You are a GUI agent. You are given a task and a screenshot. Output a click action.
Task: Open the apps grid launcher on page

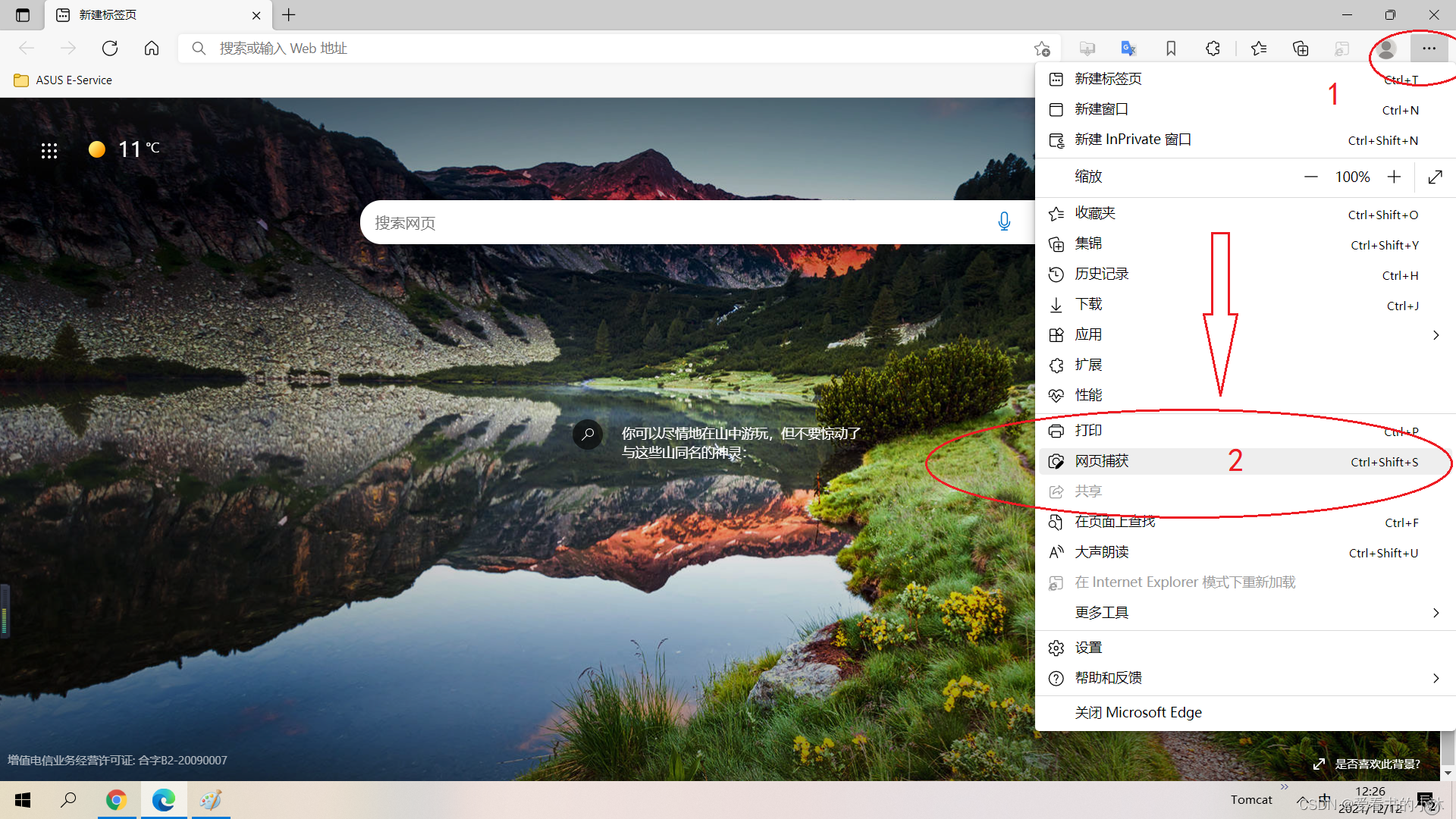point(49,151)
